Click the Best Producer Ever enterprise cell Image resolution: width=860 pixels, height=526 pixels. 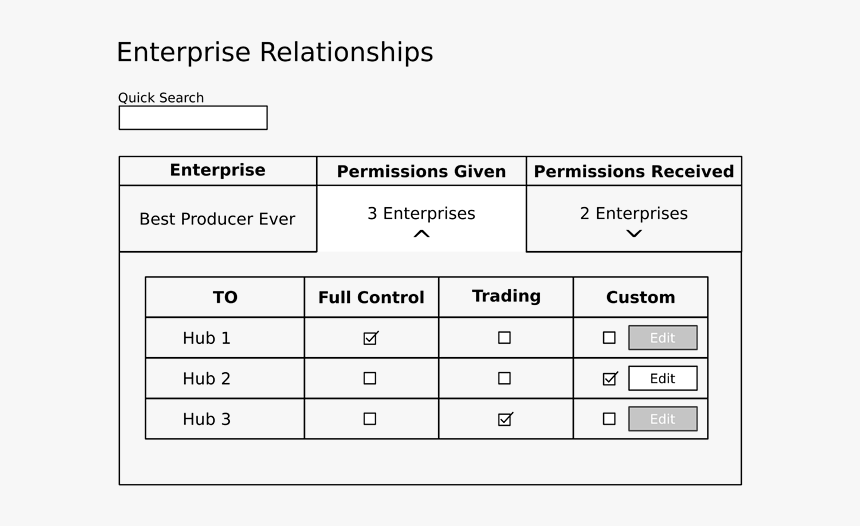pyautogui.click(x=217, y=219)
